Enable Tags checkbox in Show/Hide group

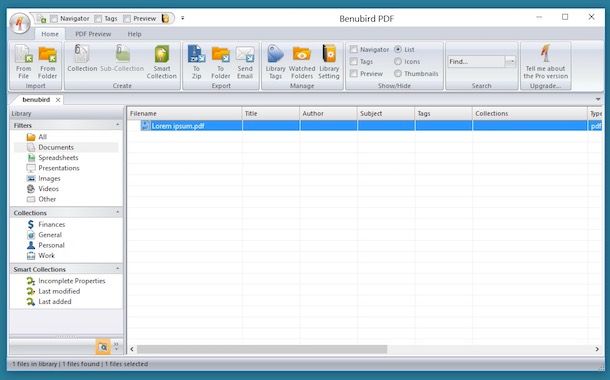point(354,61)
